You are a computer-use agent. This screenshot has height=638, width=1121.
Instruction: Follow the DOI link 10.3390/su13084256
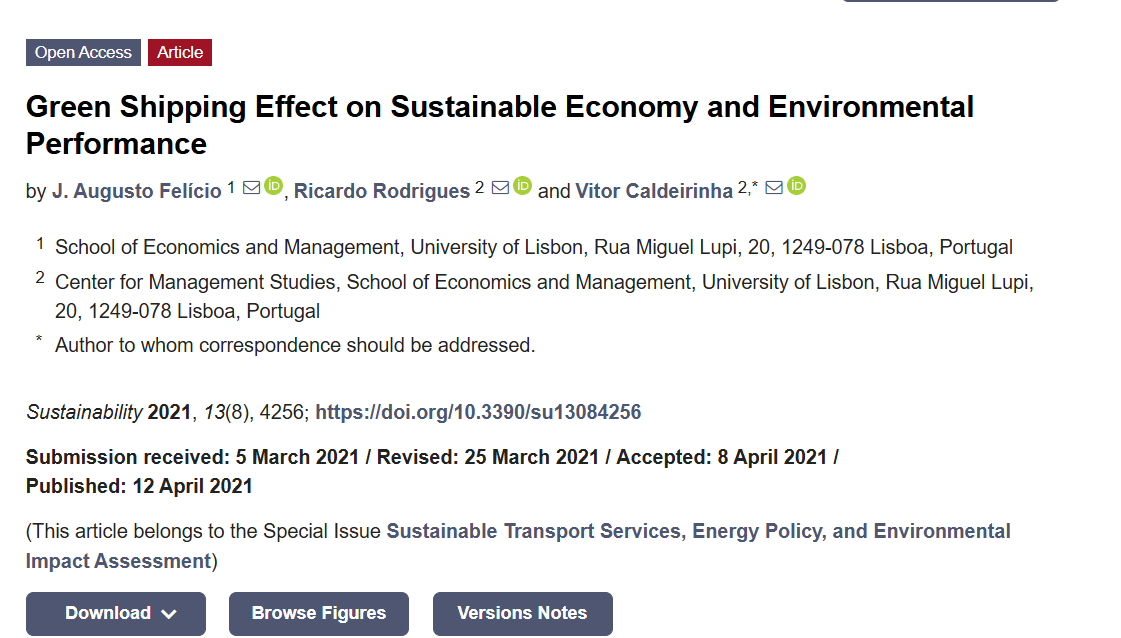tap(478, 412)
